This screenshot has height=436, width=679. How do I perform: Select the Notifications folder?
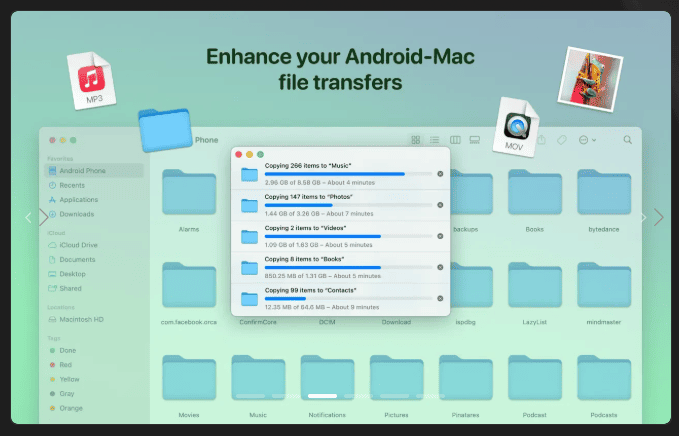pos(327,378)
